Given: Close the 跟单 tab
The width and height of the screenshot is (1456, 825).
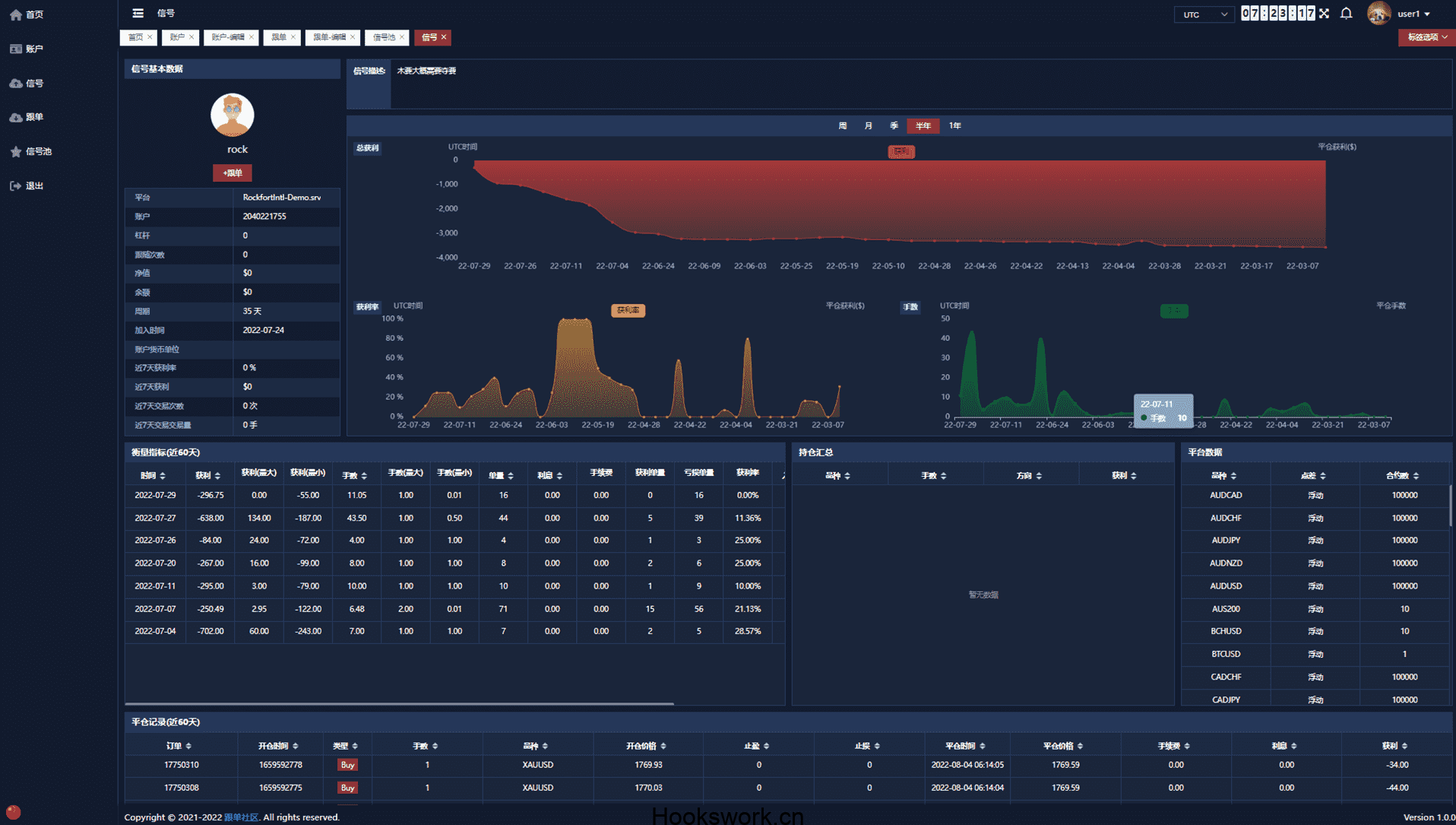Looking at the screenshot, I should click(293, 37).
